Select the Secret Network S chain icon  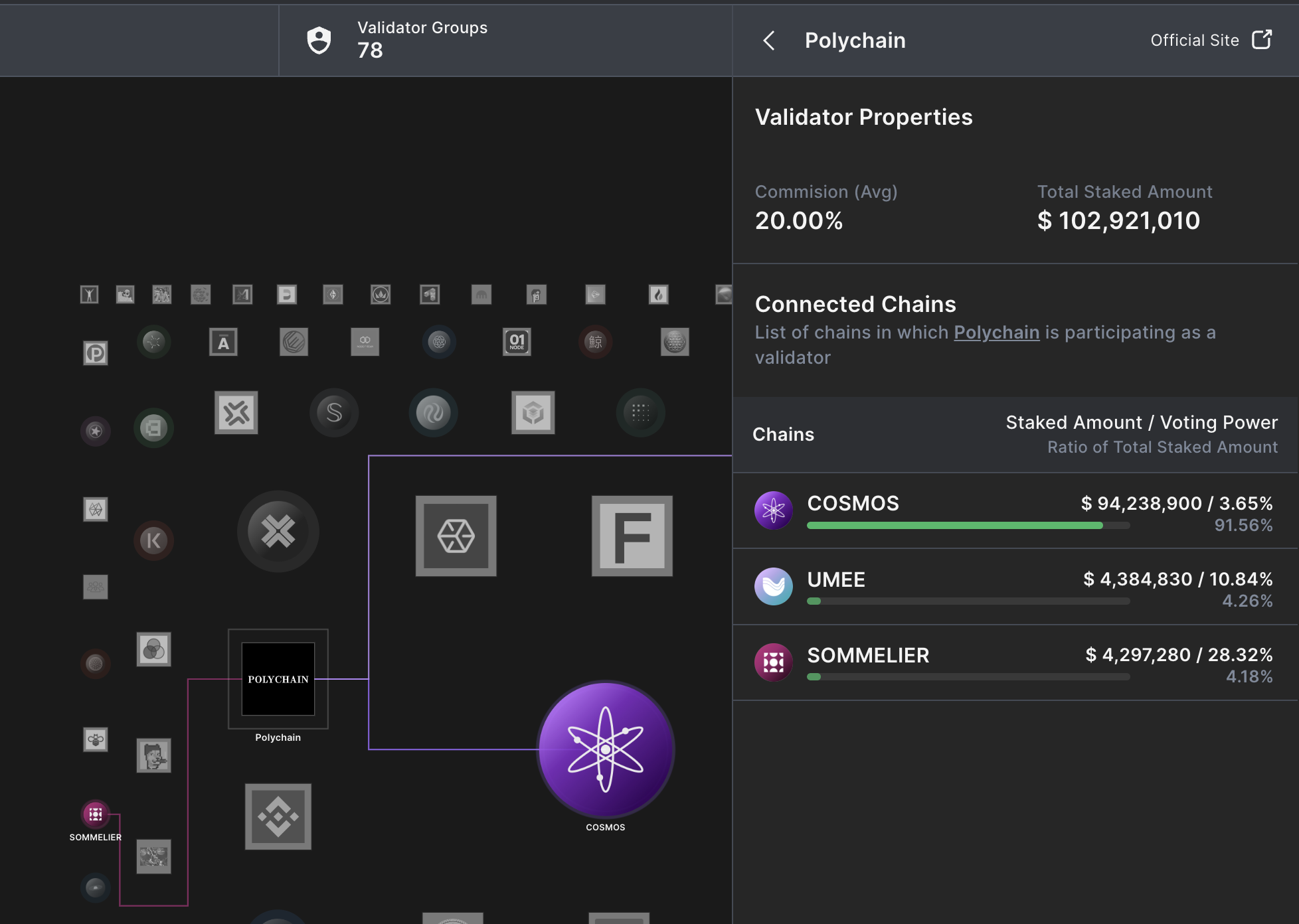tap(334, 413)
